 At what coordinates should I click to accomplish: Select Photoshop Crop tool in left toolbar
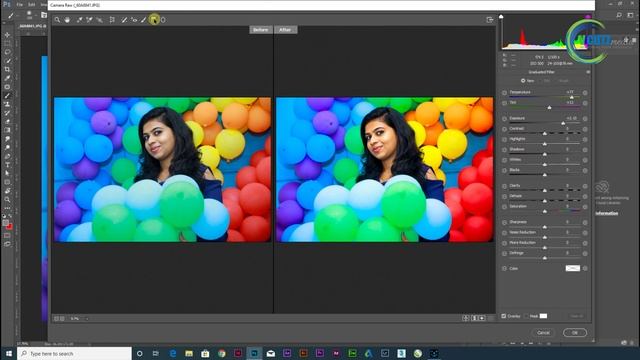[x=7, y=69]
